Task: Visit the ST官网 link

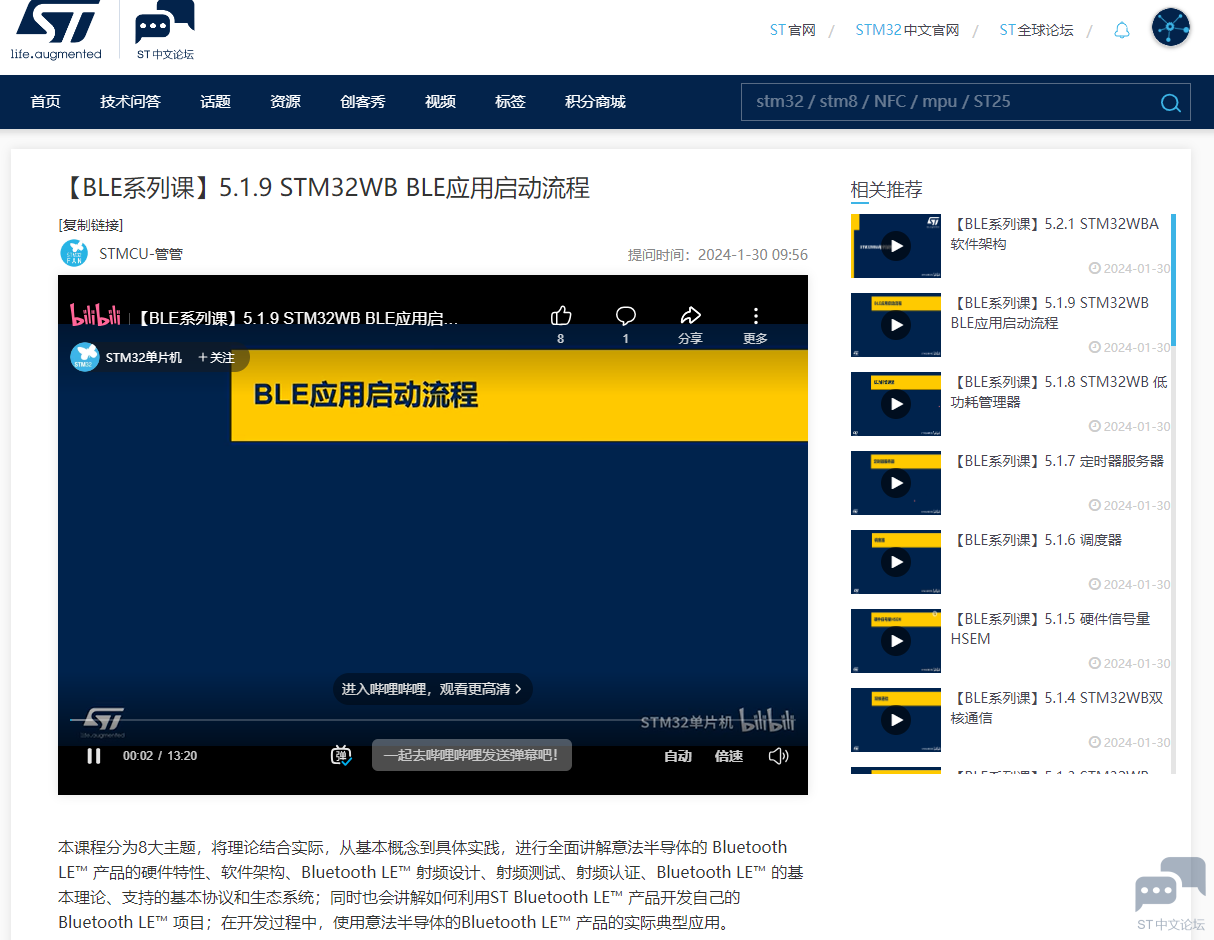Action: tap(793, 30)
